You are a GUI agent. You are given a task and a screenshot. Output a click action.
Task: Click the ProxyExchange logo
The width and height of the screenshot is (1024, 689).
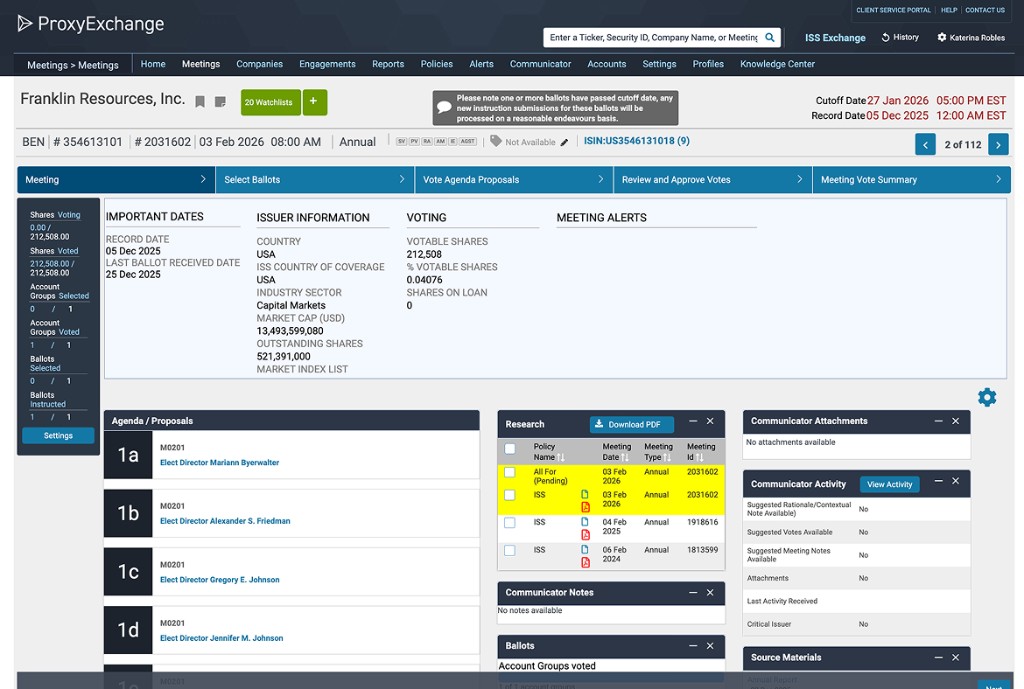(91, 24)
